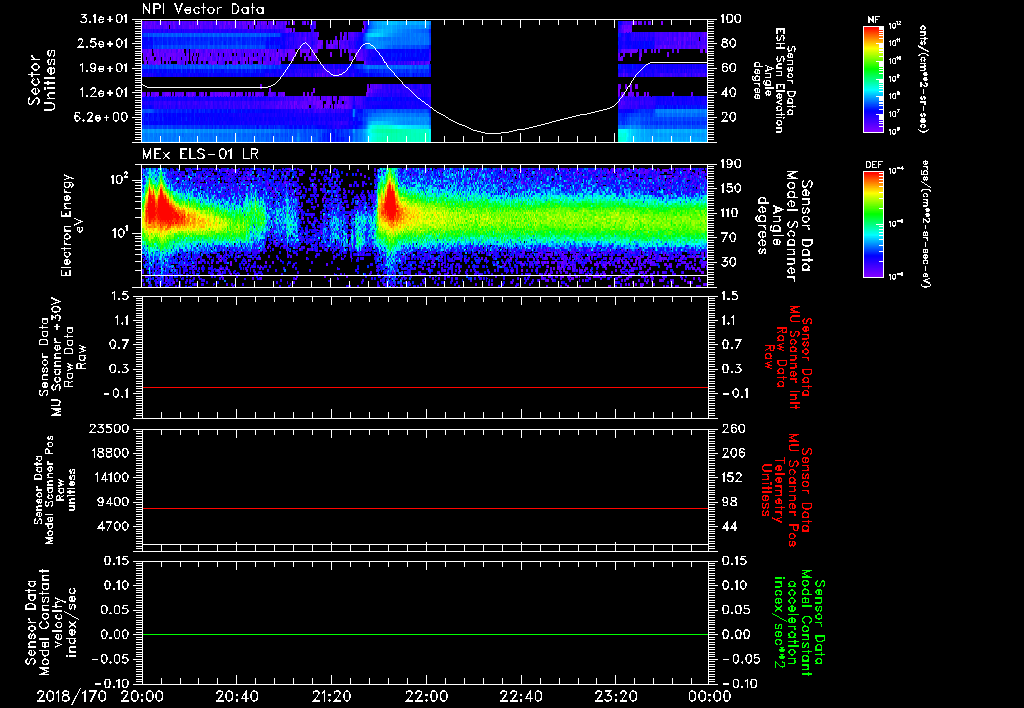The width and height of the screenshot is (1024, 708).
Task: Click the "1.2e+01" sector axis value
Action: point(104,93)
